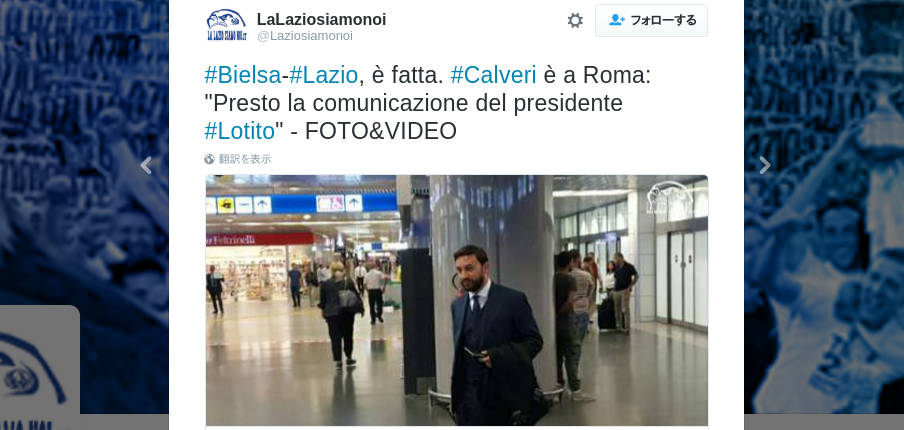Viewport: 904px width, 430px height.
Task: Open the gear settings menu beside Follow
Action: pyautogui.click(x=575, y=21)
